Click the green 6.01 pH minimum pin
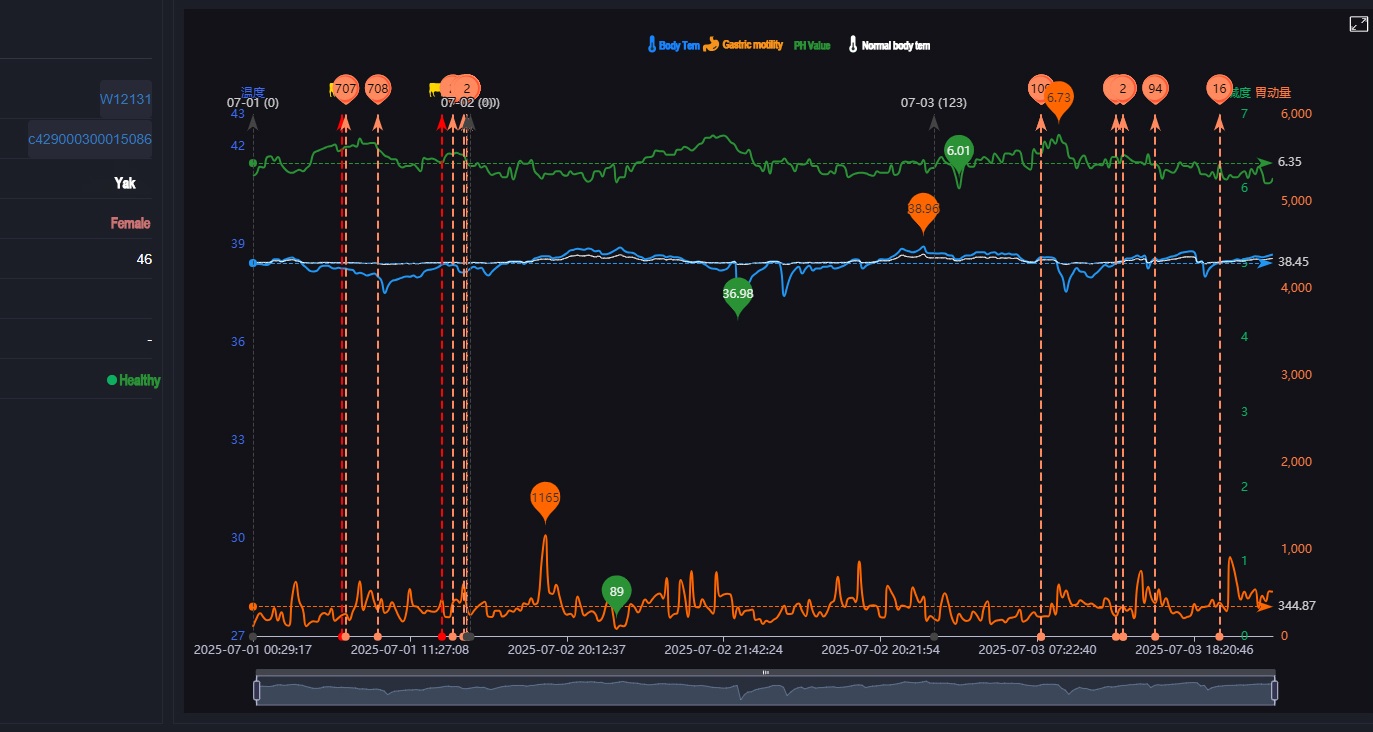Viewport: 1373px width, 732px height. (959, 151)
